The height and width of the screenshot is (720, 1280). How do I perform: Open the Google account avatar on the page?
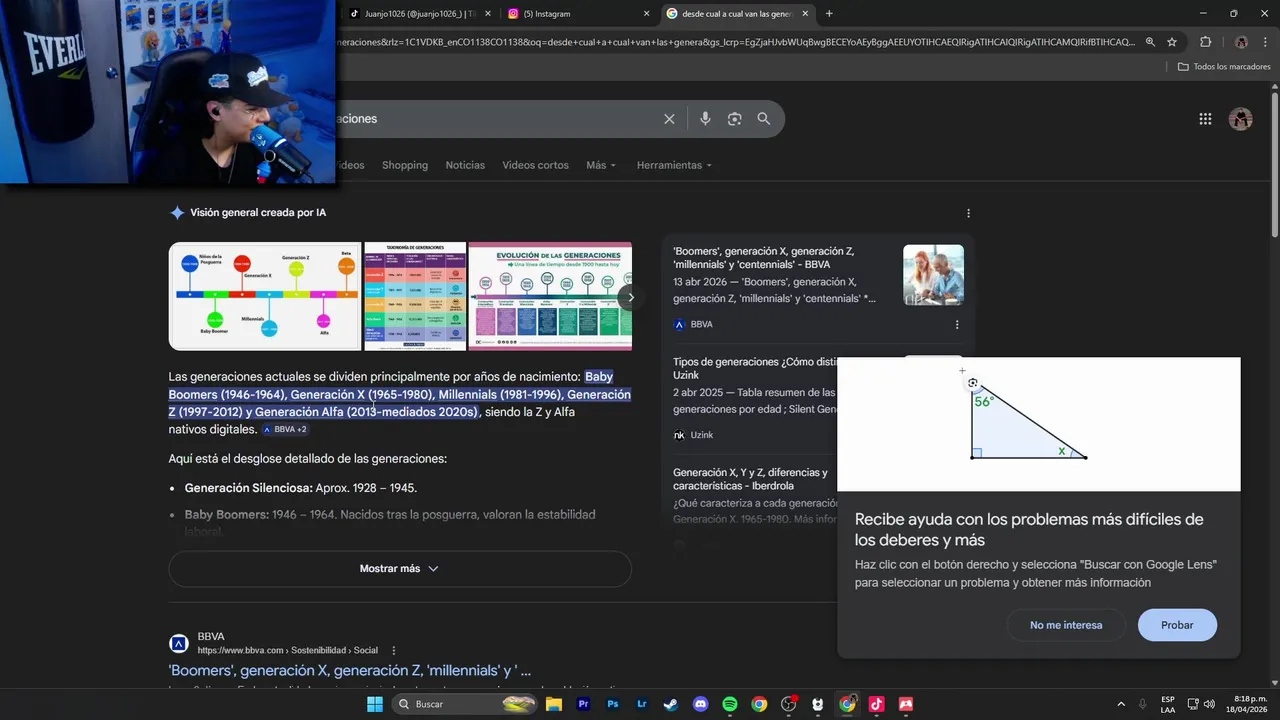pyautogui.click(x=1241, y=119)
